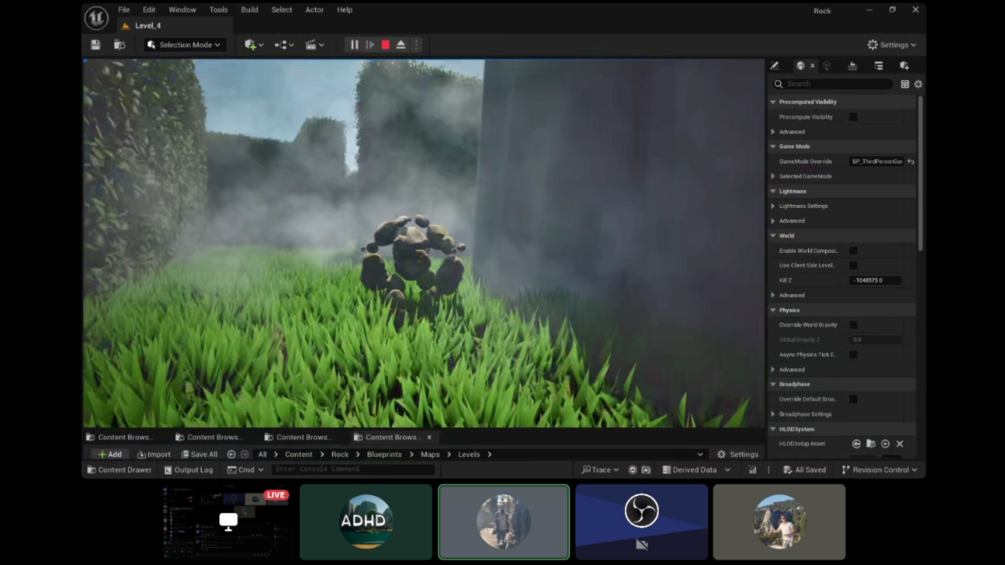
Task: Open the Trace dropdown in status bar
Action: pos(601,470)
